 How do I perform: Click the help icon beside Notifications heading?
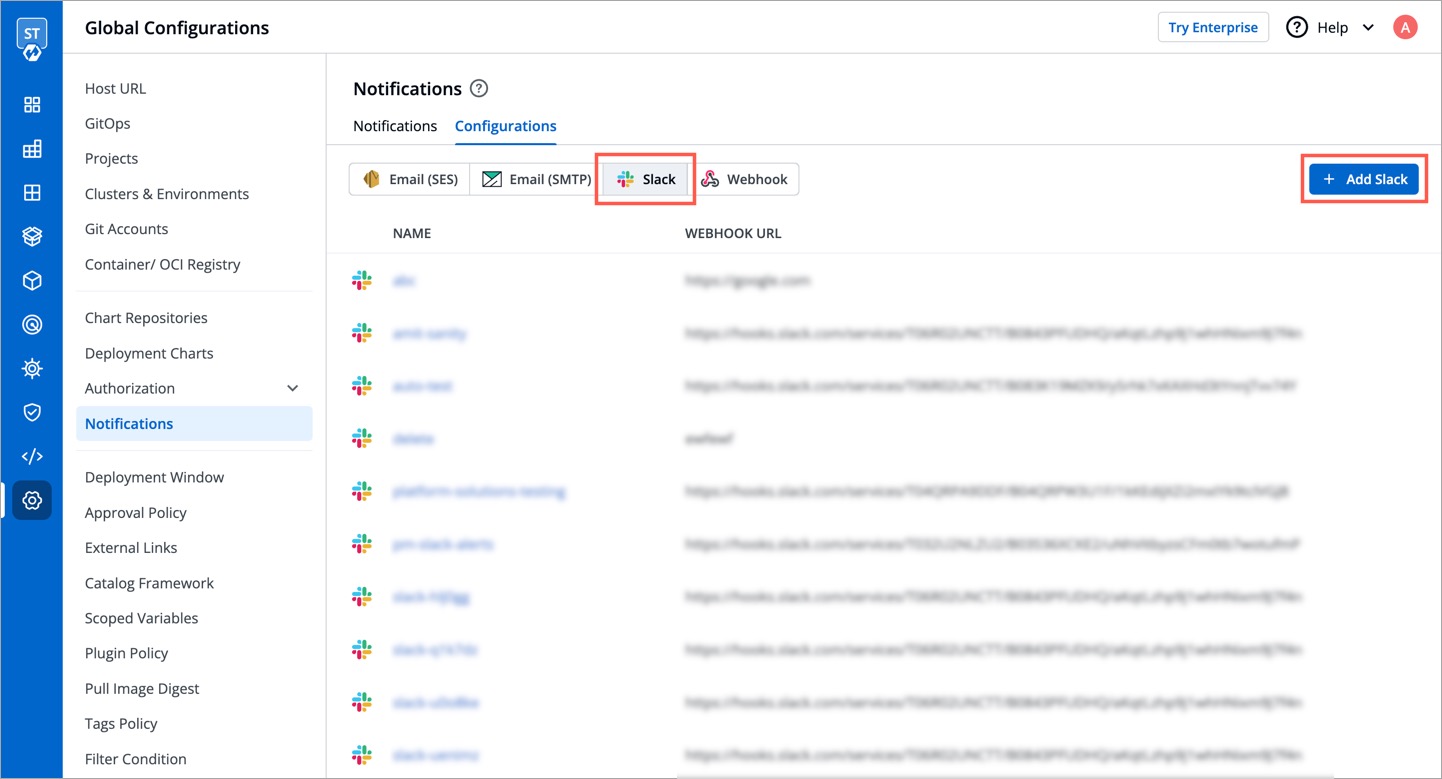pos(479,89)
